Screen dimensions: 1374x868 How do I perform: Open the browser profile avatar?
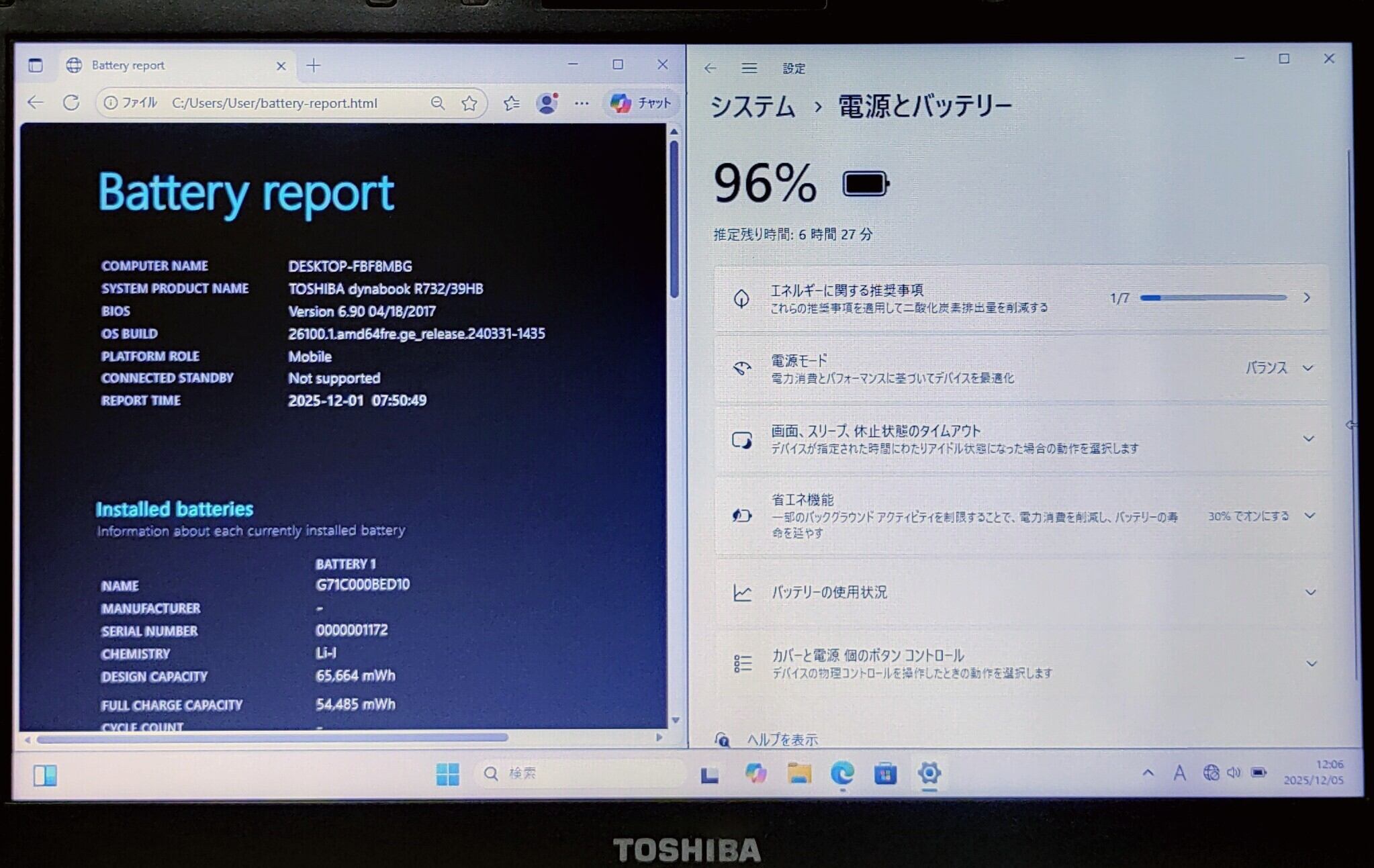(547, 103)
